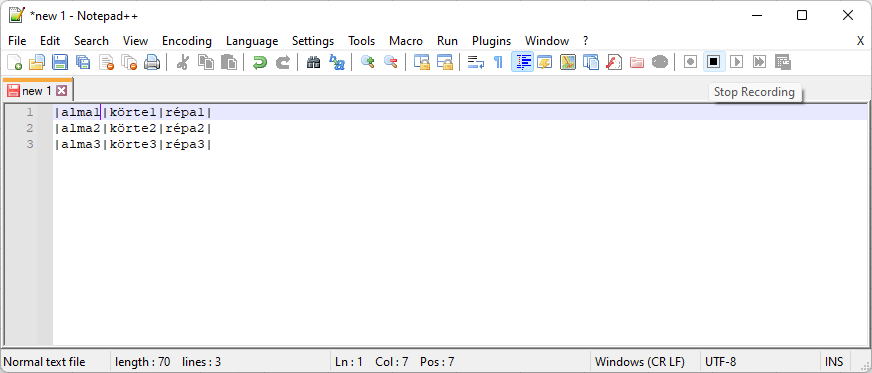
Task: Open the Plugins menu
Action: 492,41
